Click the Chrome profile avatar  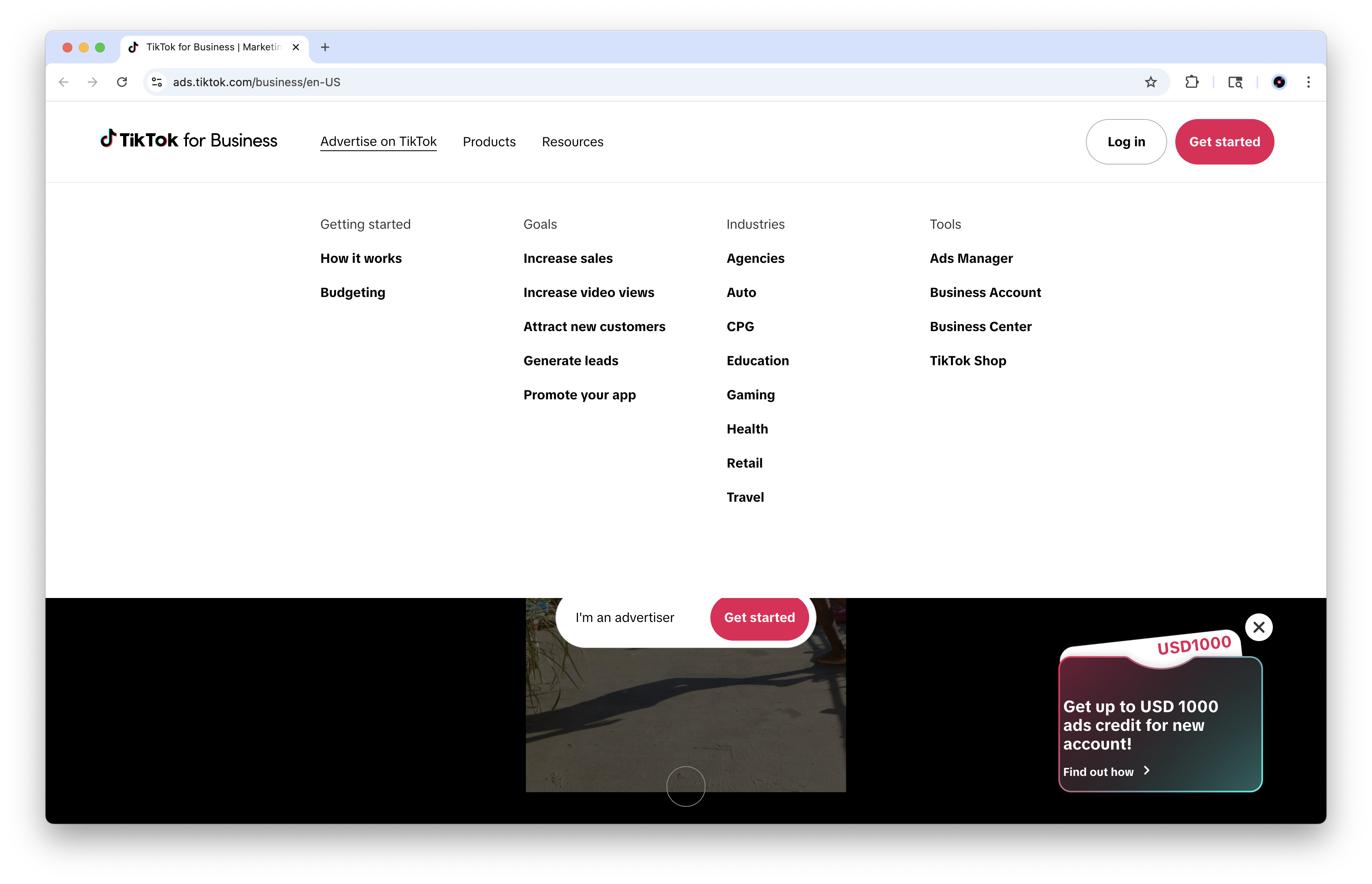pyautogui.click(x=1279, y=82)
